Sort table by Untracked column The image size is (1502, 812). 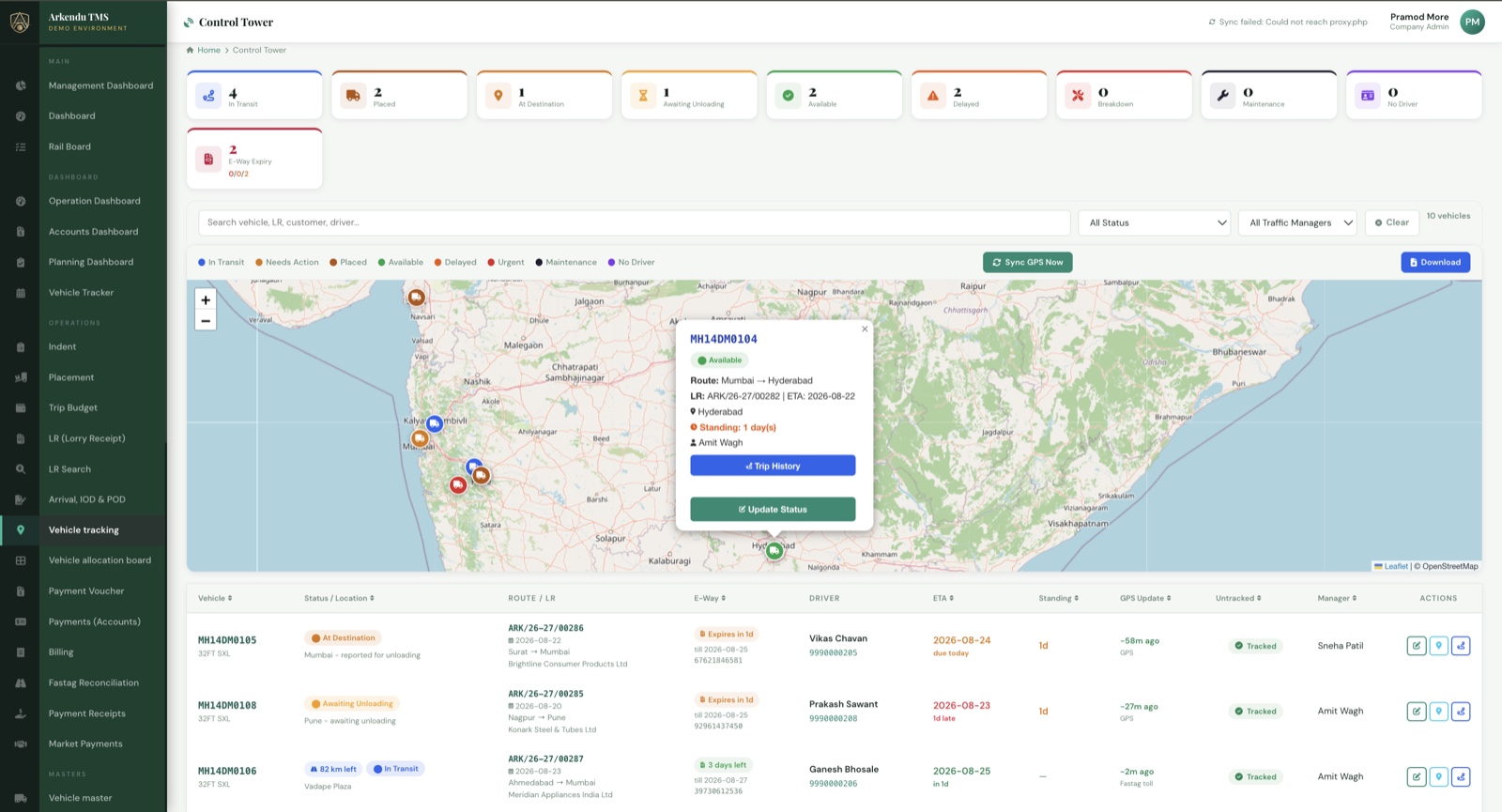[x=1238, y=598]
